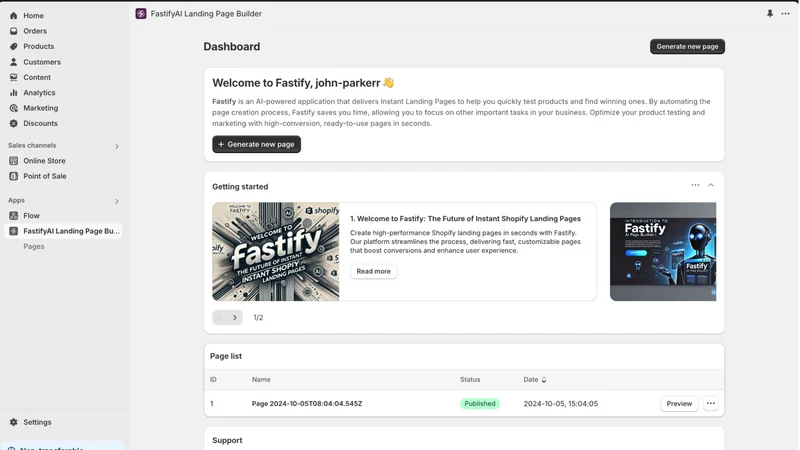Click Generate new page in welcome card

click(257, 144)
